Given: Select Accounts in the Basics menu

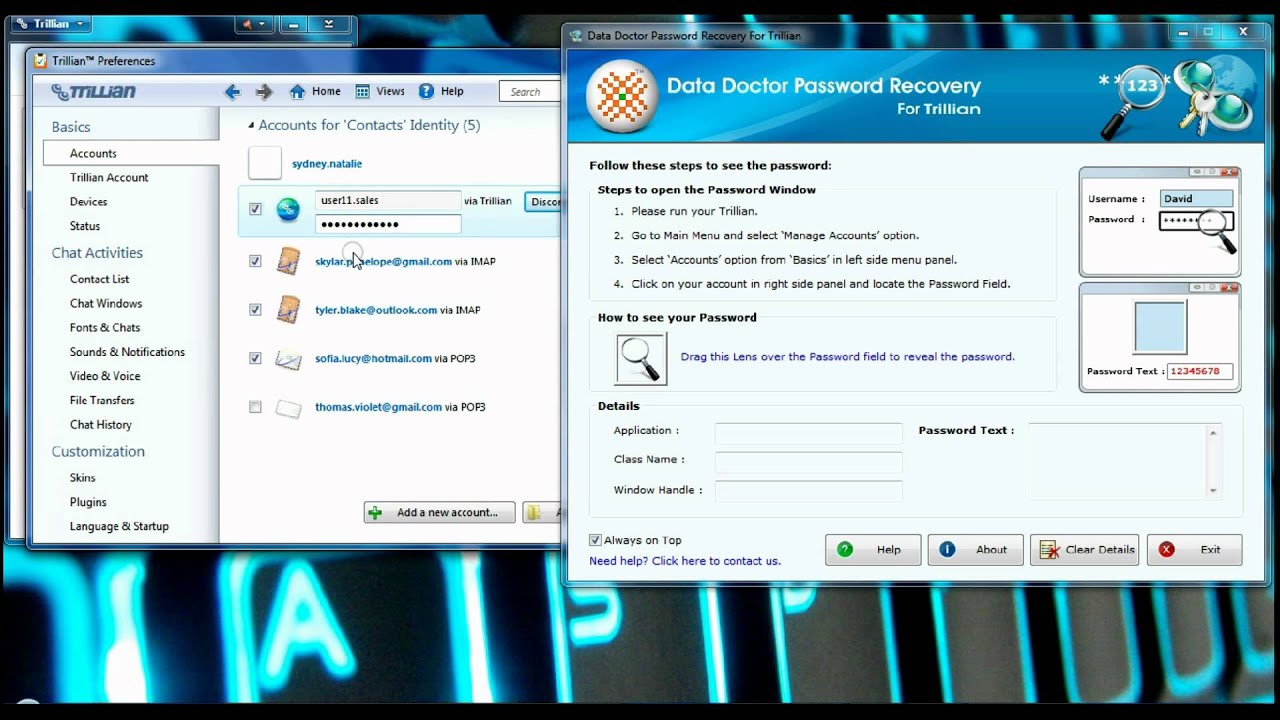Looking at the screenshot, I should [x=131, y=153].
